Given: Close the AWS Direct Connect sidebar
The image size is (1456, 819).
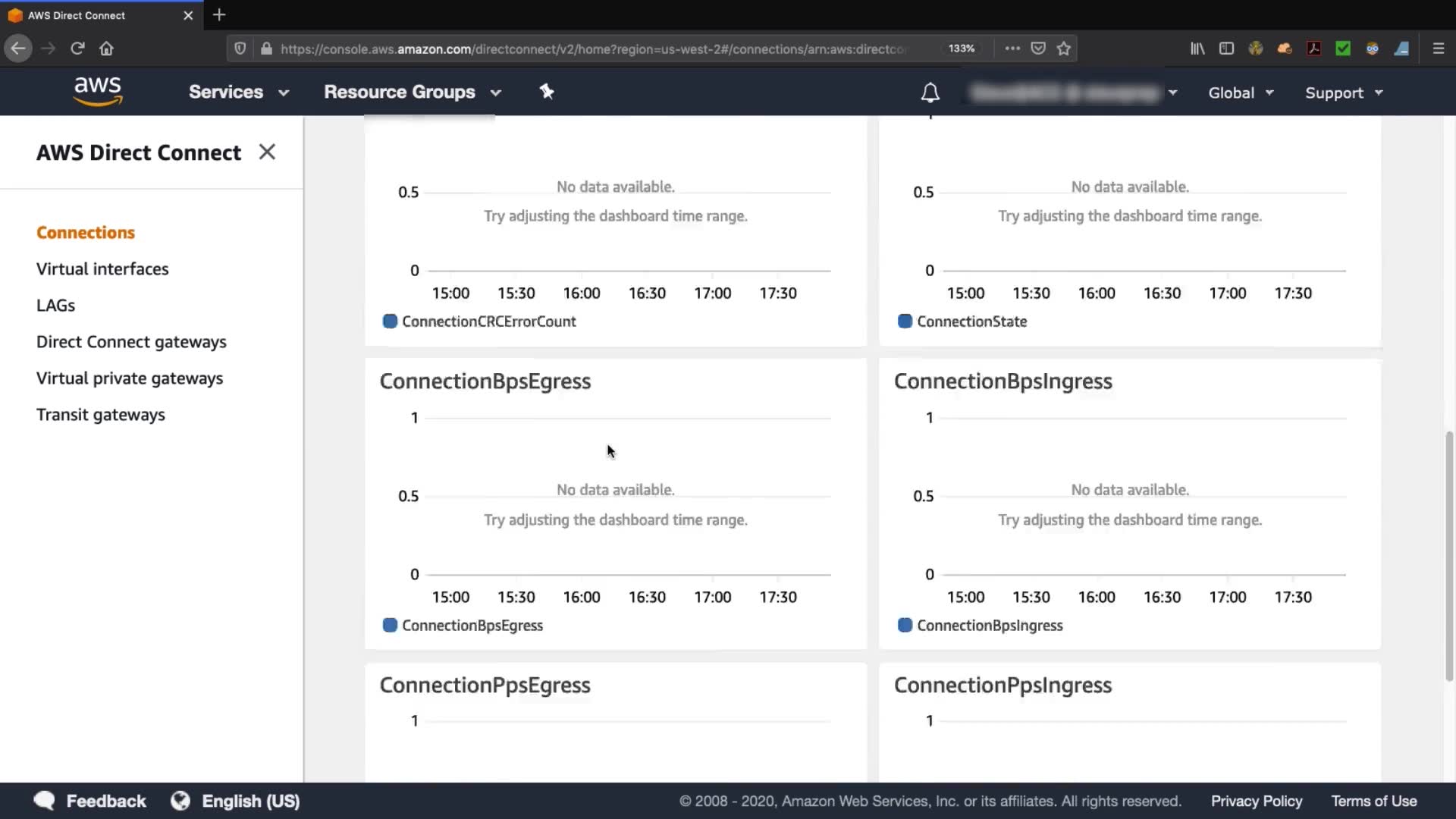Looking at the screenshot, I should pos(267,152).
